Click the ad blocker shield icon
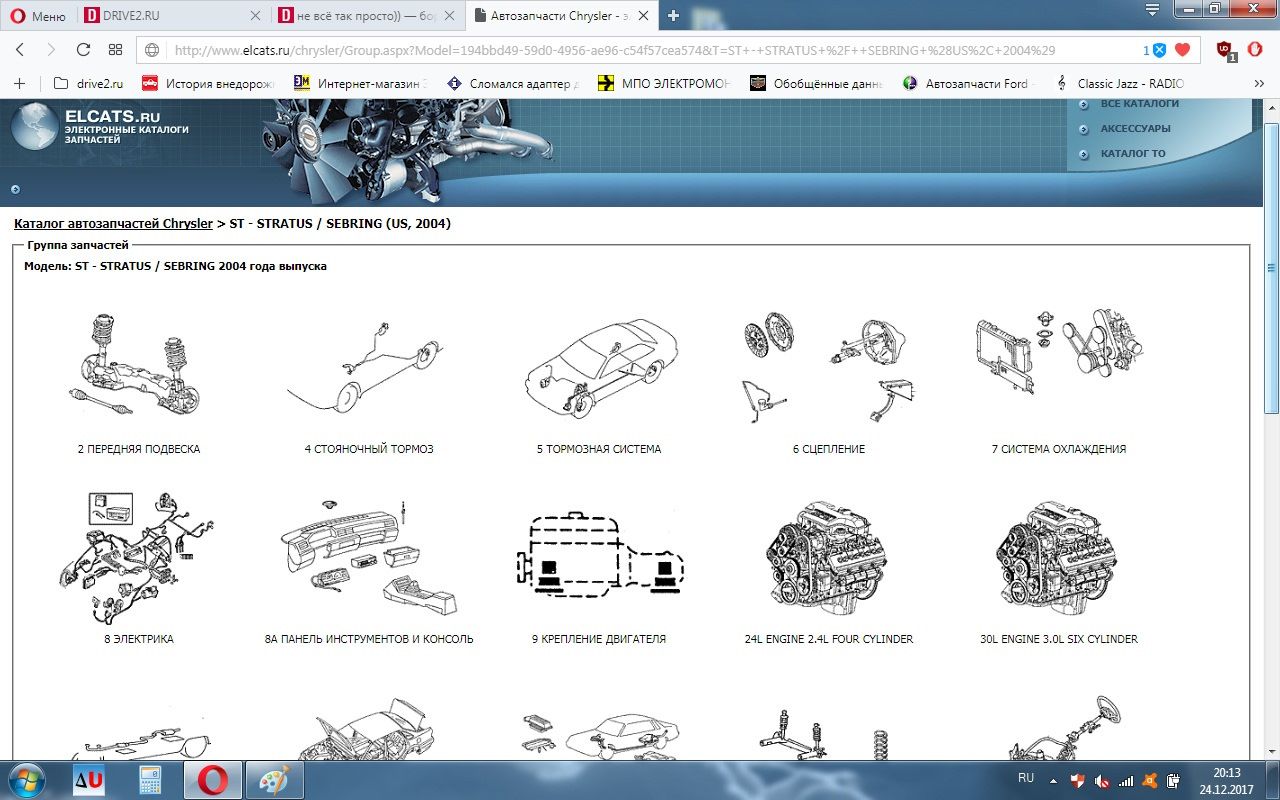This screenshot has height=800, width=1280. 1159,50
